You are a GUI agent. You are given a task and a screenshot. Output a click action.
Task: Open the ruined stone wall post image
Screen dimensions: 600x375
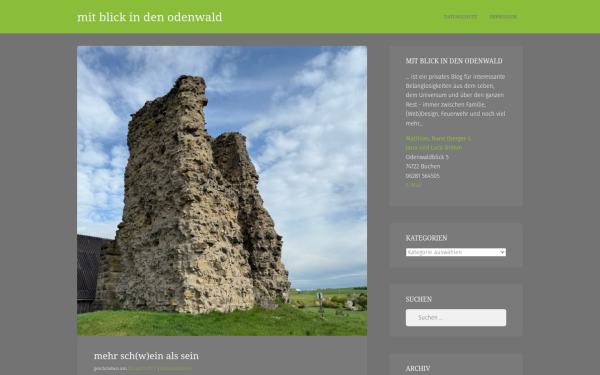tap(222, 191)
